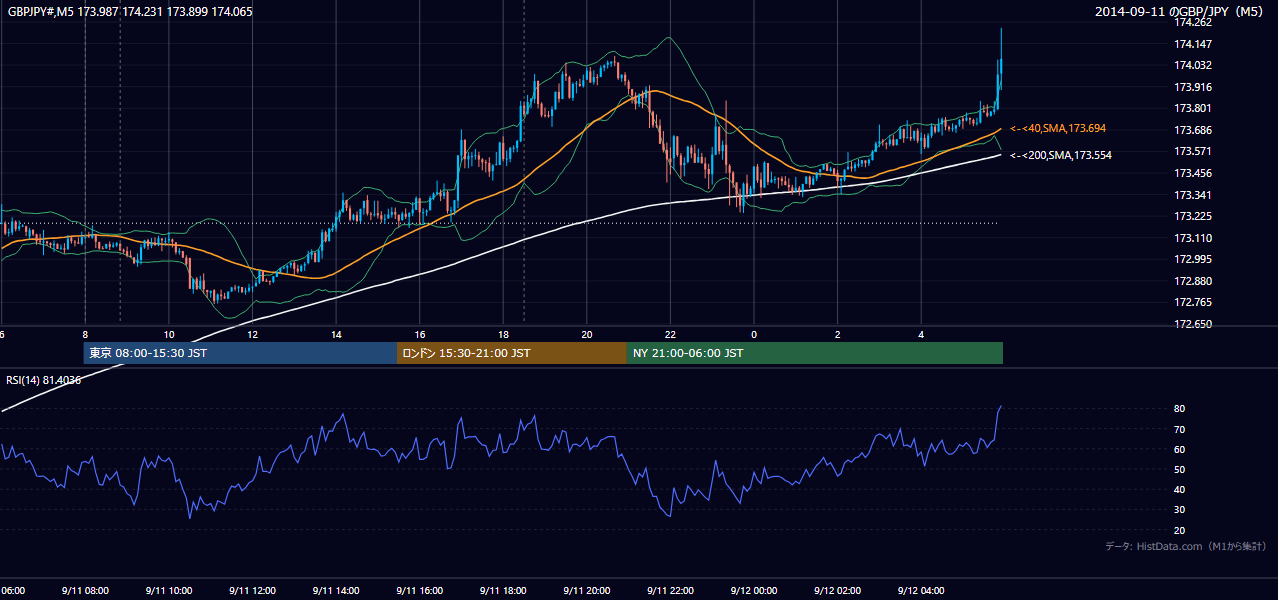Screen dimensions: 1278x600
Task: Click hour marker 22 under the price chart
Action: [671, 334]
